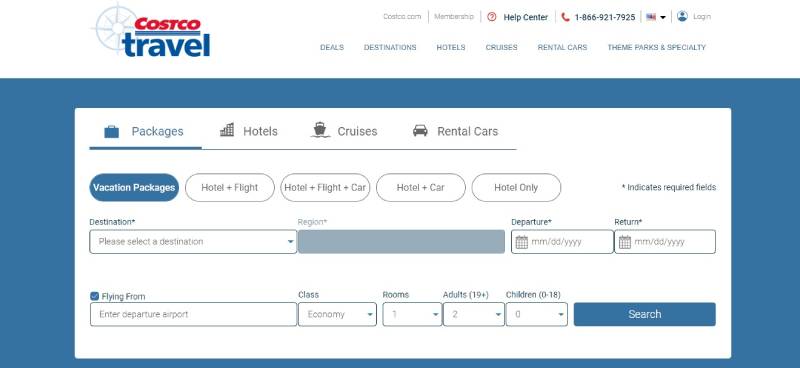Click the red phone icon
Image resolution: width=800 pixels, height=368 pixels.
565,17
